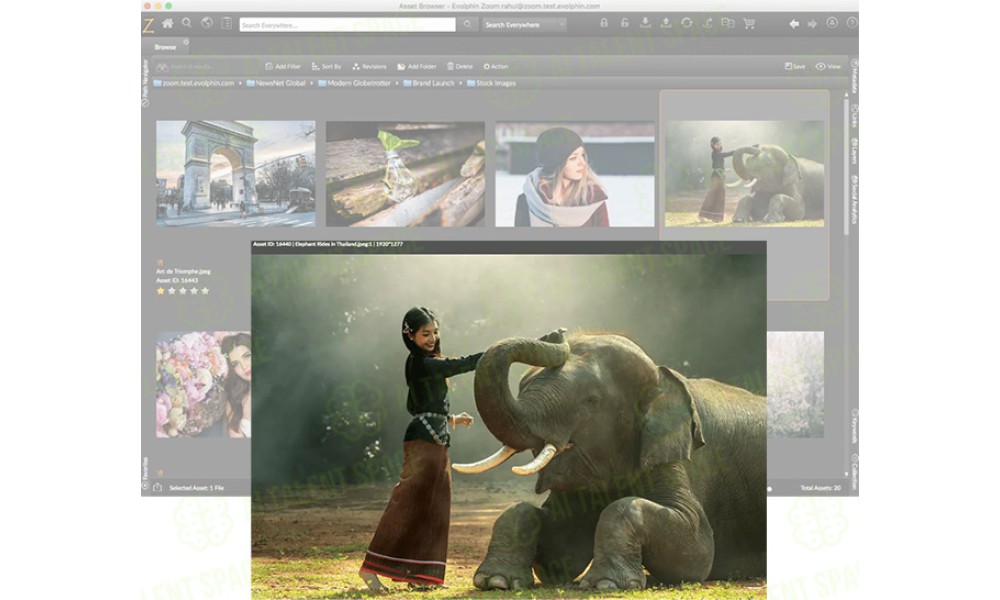Expand the Metadata side panel

click(854, 77)
